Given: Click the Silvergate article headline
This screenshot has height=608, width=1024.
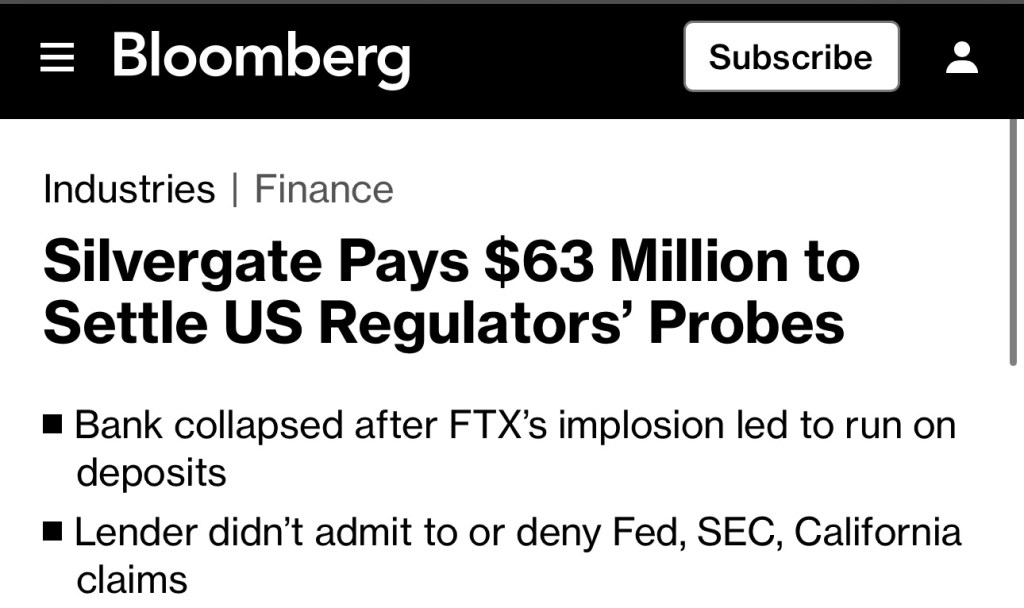Looking at the screenshot, I should click(450, 292).
